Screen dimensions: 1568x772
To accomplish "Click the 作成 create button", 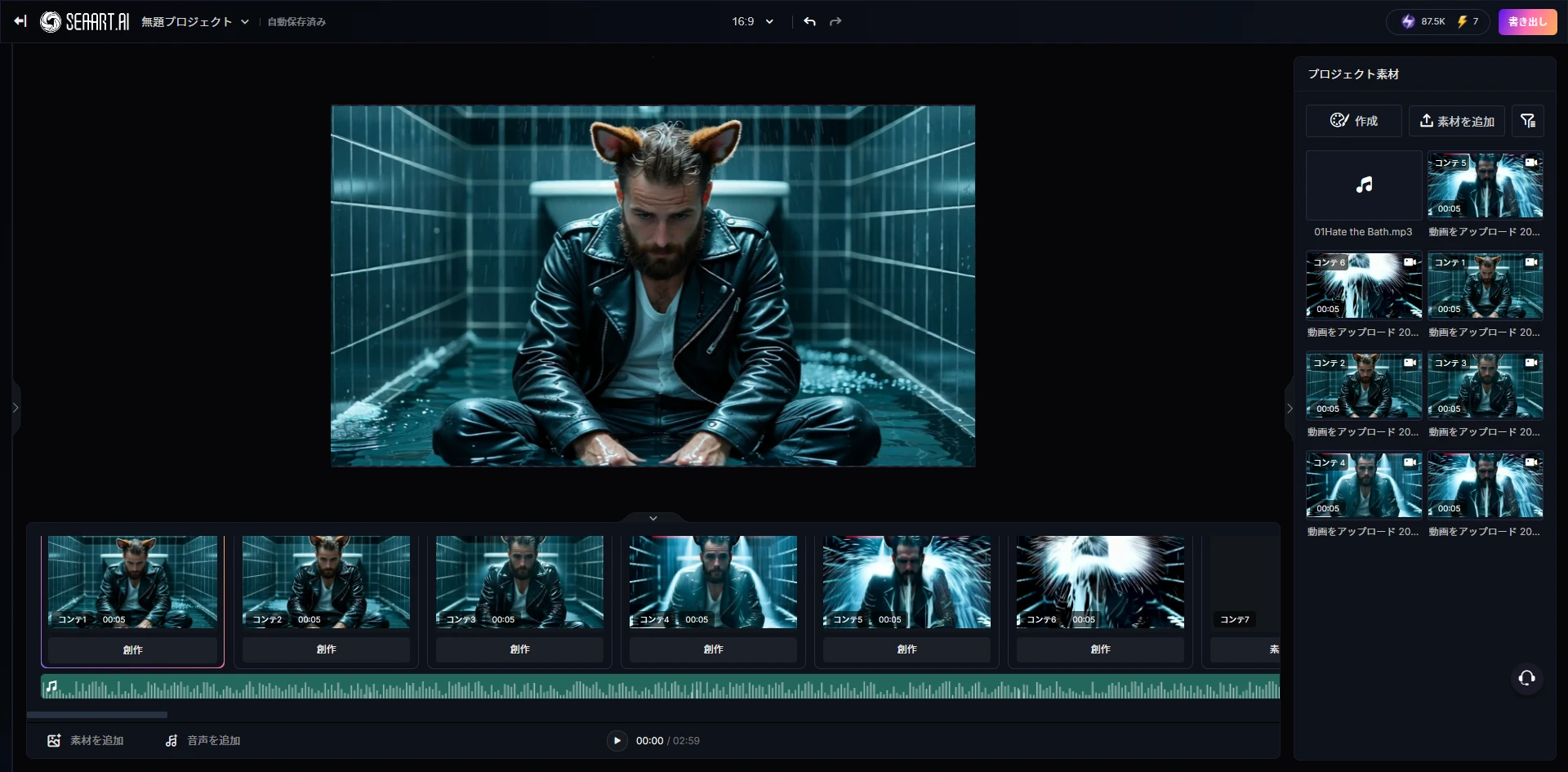I will [x=1353, y=121].
